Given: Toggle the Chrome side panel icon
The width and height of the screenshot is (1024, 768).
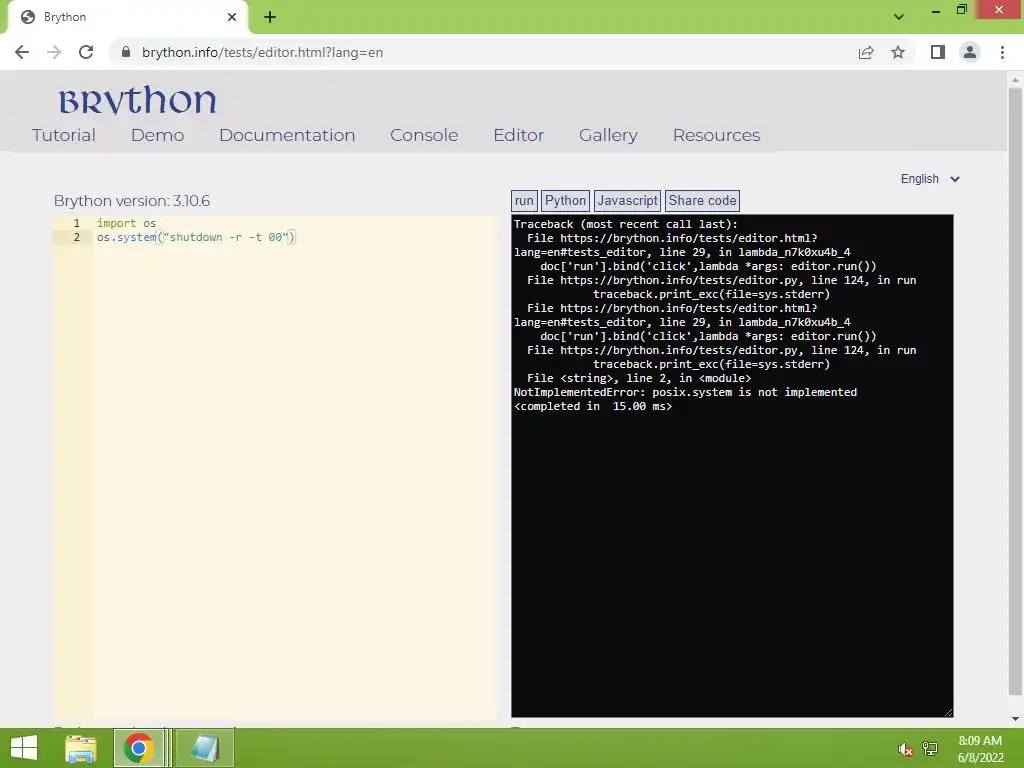Looking at the screenshot, I should tap(938, 52).
